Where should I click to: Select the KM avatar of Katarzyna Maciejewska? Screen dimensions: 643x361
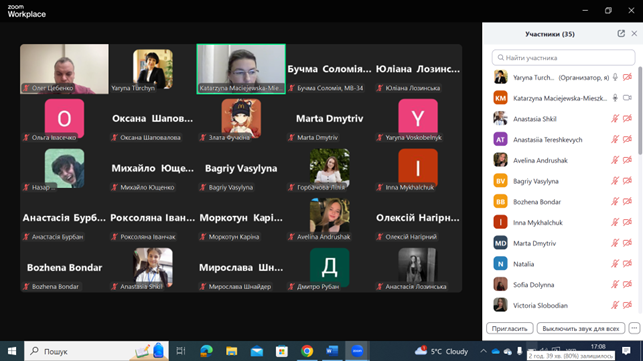[500, 98]
